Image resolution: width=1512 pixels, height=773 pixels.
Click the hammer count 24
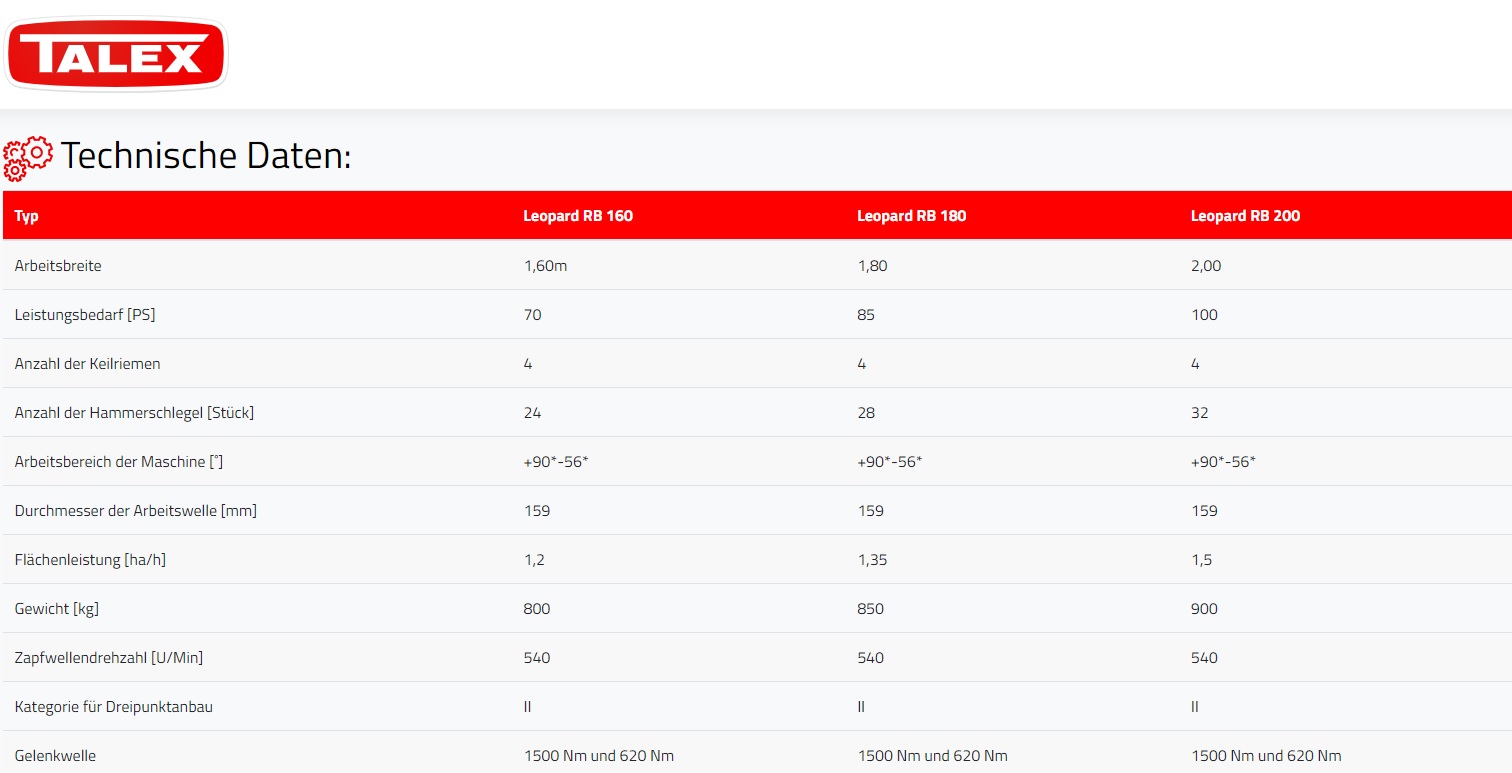click(x=533, y=413)
